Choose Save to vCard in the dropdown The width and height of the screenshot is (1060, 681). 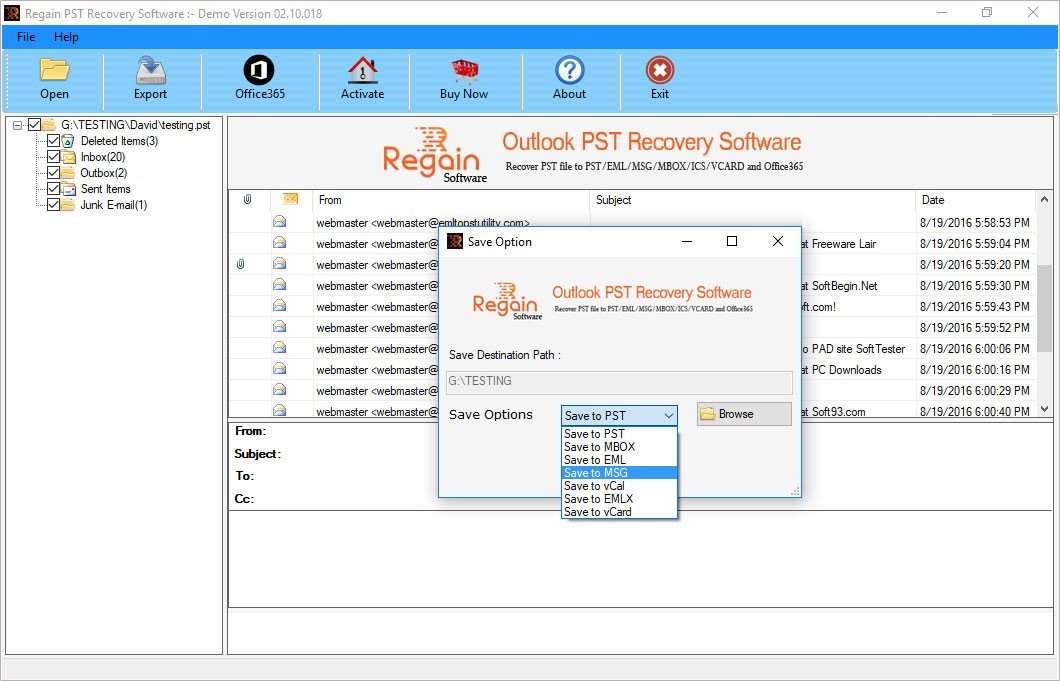point(619,512)
